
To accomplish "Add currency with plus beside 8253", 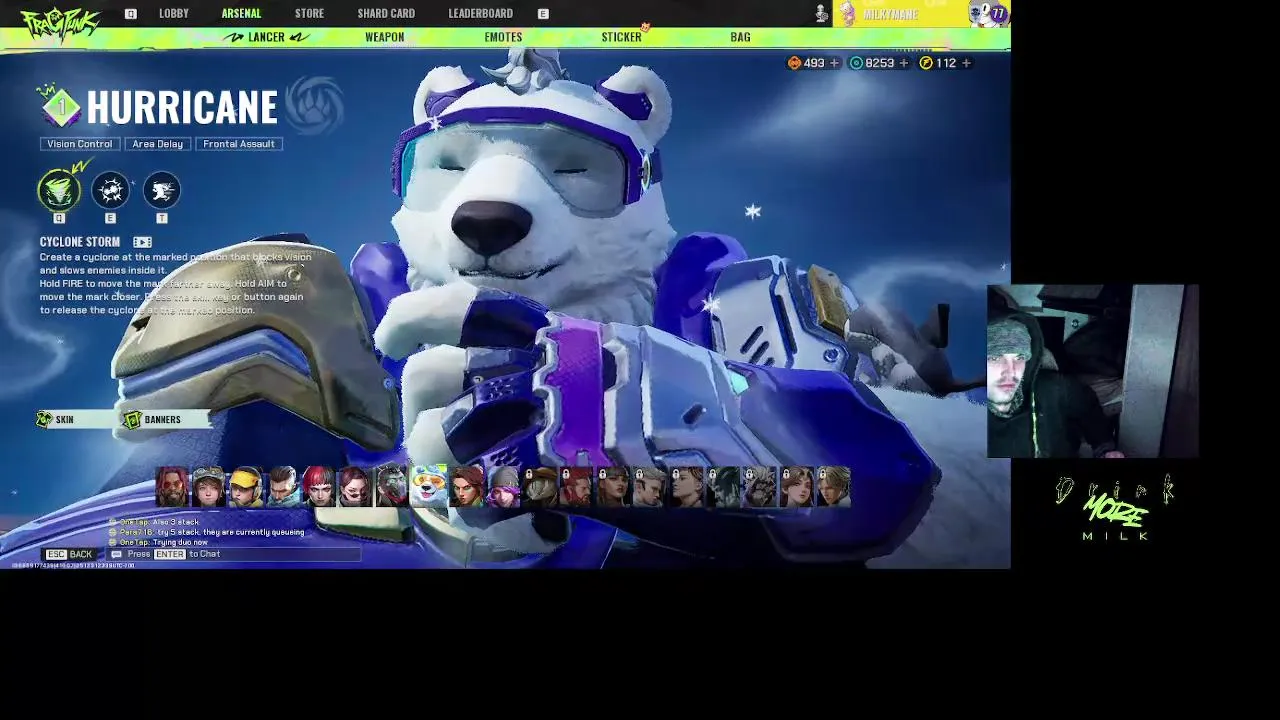I will tap(904, 63).
